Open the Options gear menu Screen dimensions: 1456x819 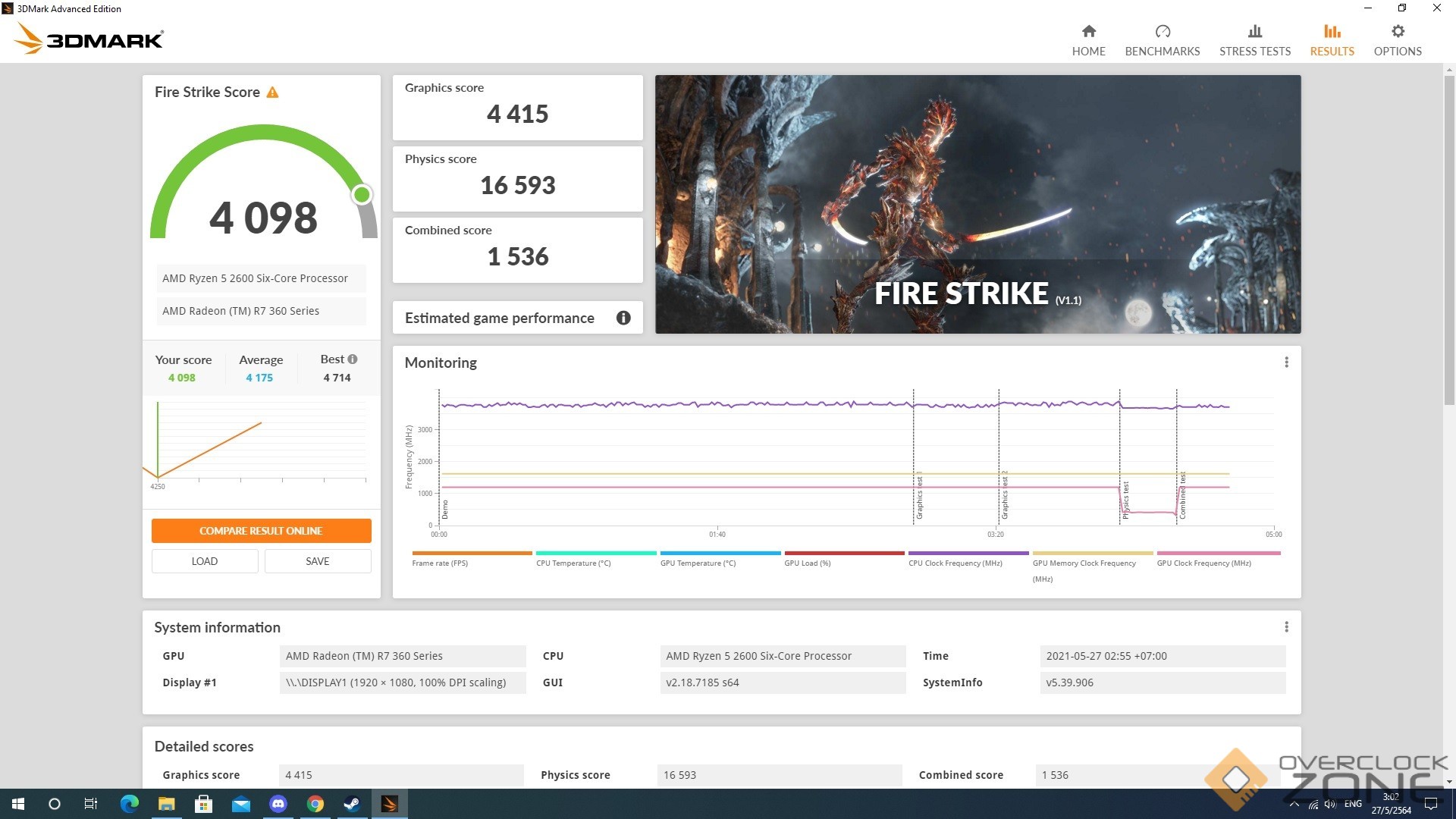(x=1397, y=32)
